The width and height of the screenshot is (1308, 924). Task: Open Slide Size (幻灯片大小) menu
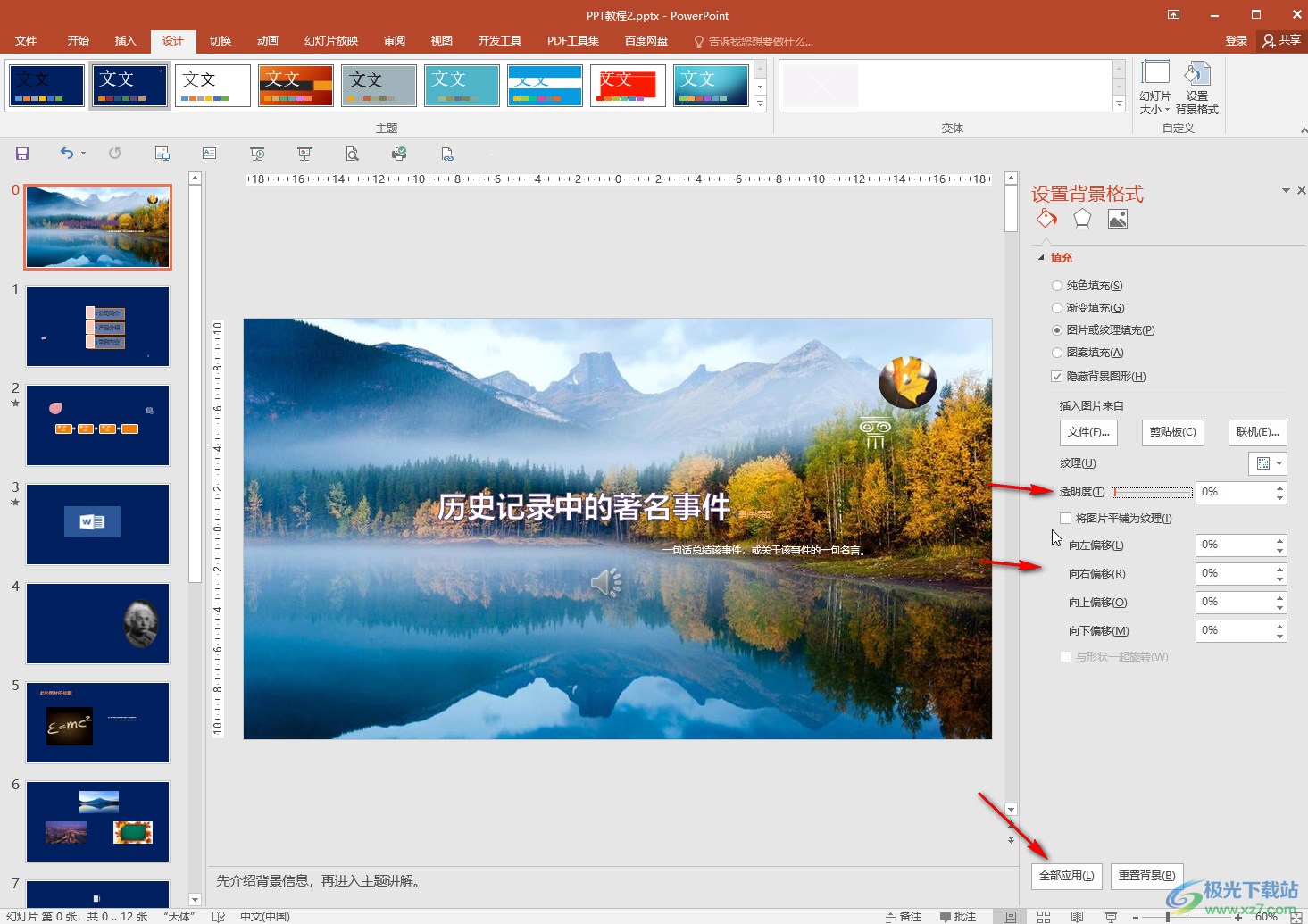click(x=1155, y=88)
